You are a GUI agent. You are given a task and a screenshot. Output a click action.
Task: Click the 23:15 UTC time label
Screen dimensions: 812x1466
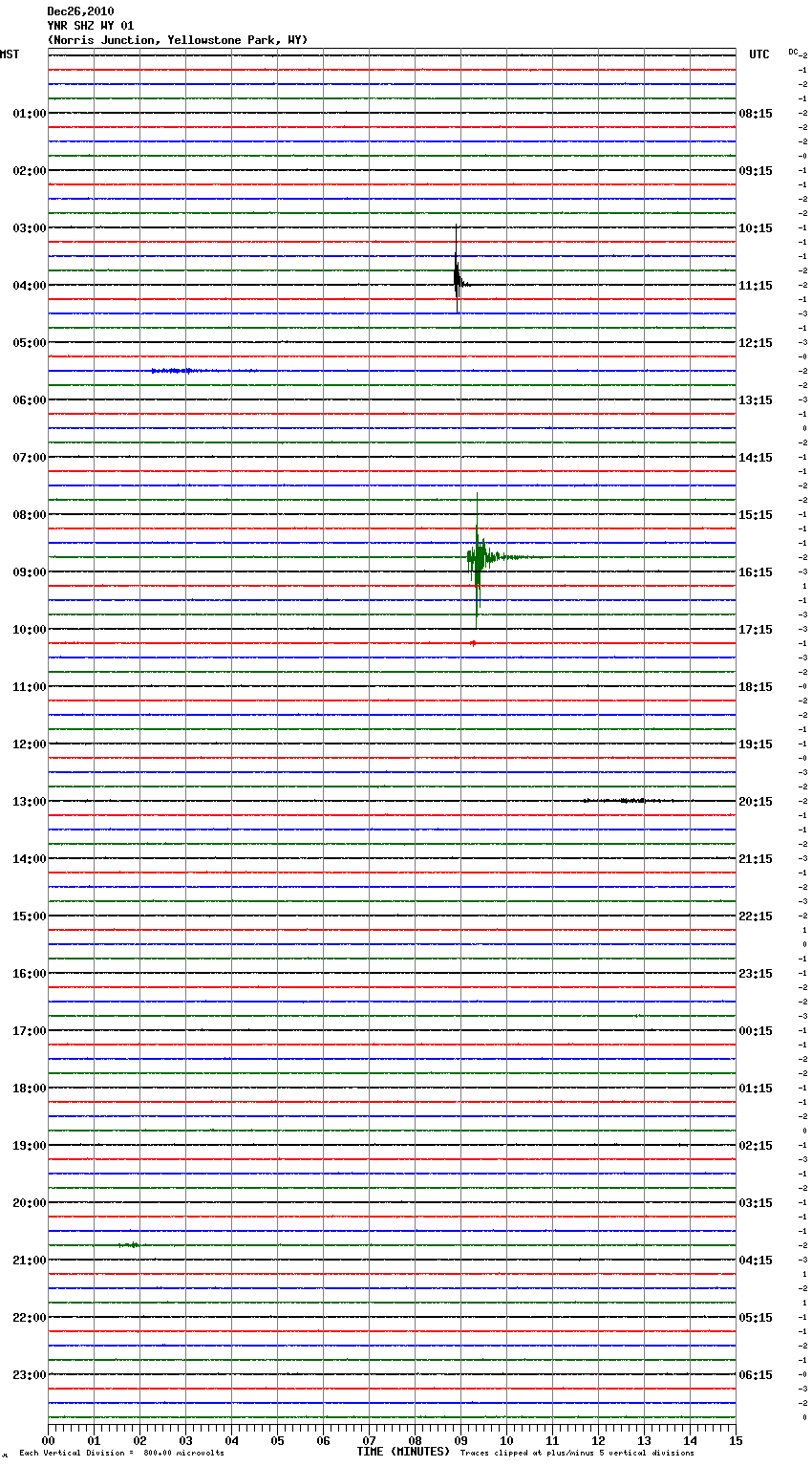(756, 974)
